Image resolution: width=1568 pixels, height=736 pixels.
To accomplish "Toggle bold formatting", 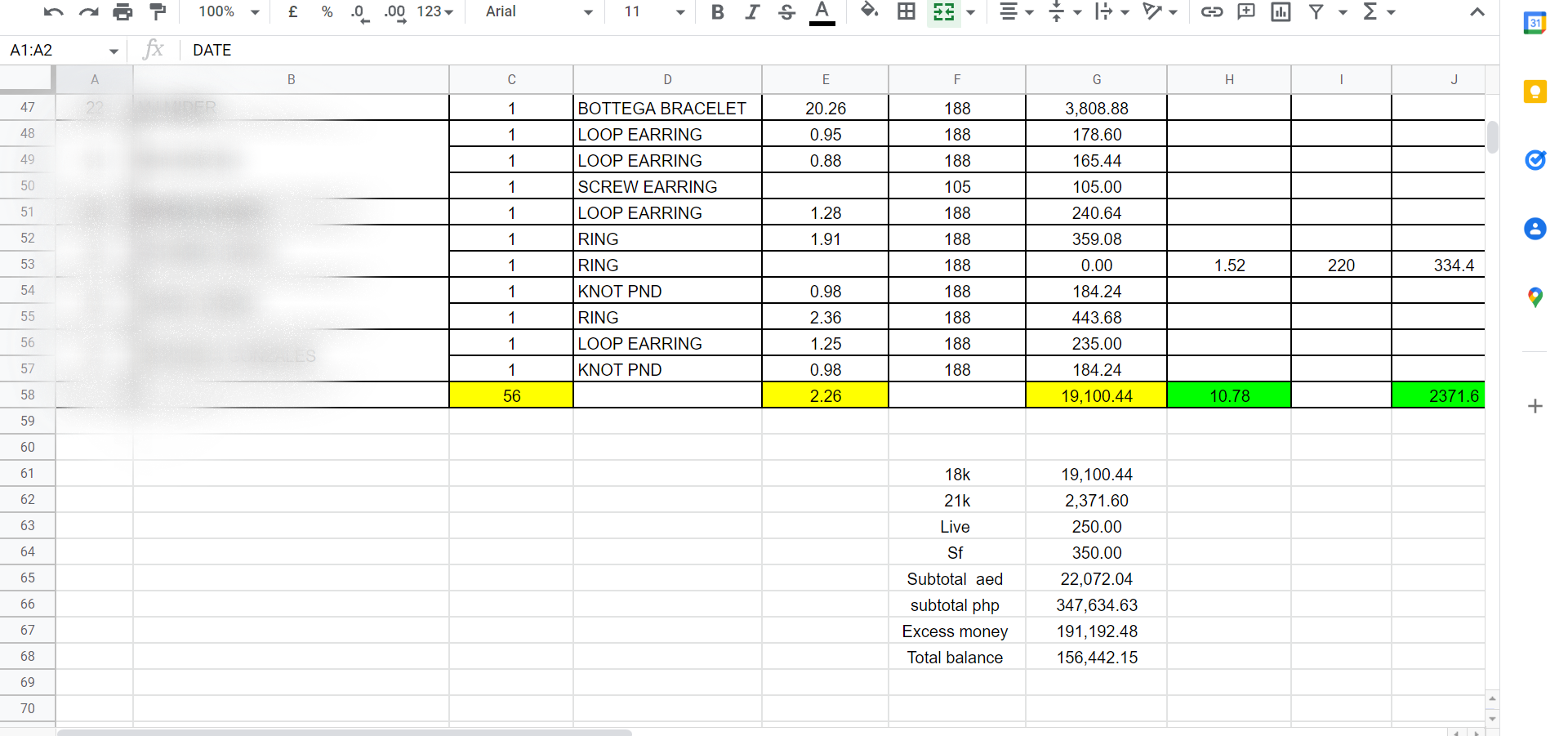I will pos(718,11).
